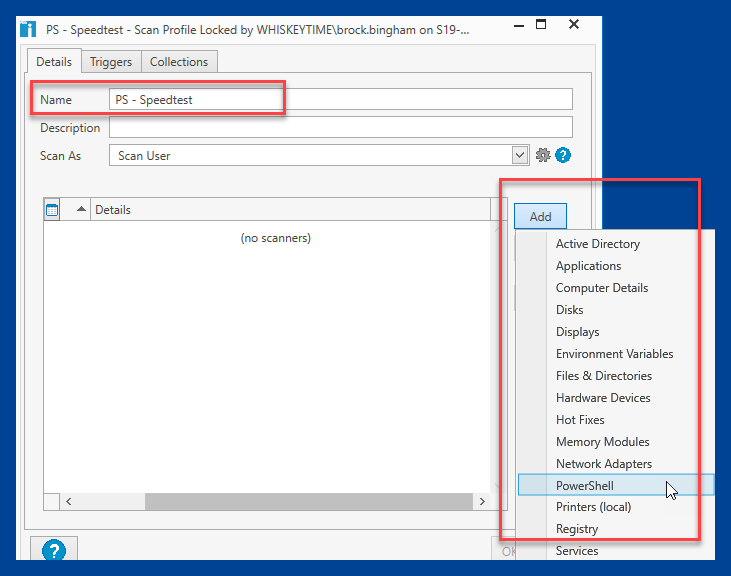Open the Collections tab
This screenshot has width=731, height=576.
(x=179, y=62)
